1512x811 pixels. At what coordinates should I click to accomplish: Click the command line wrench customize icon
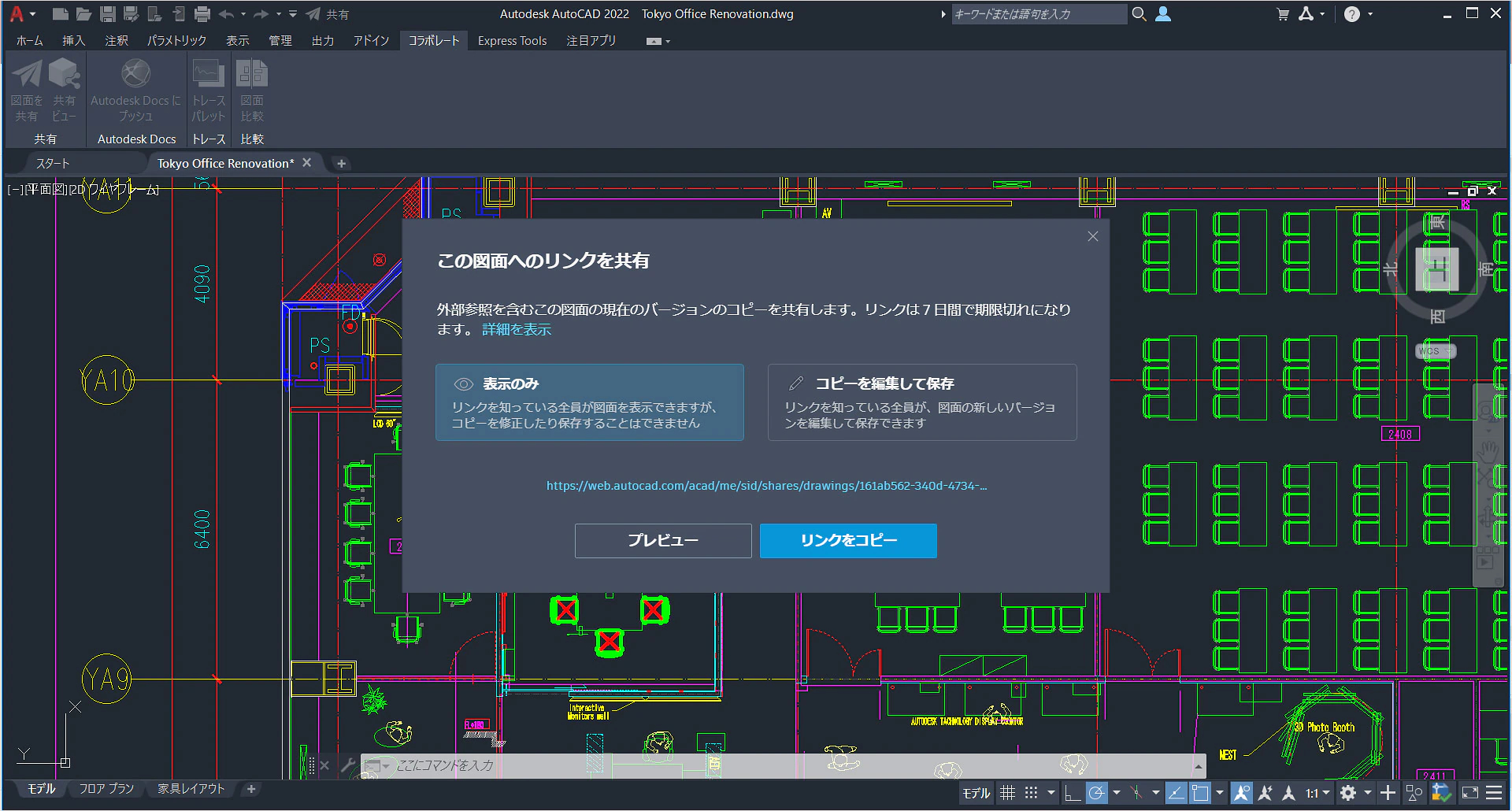point(348,765)
